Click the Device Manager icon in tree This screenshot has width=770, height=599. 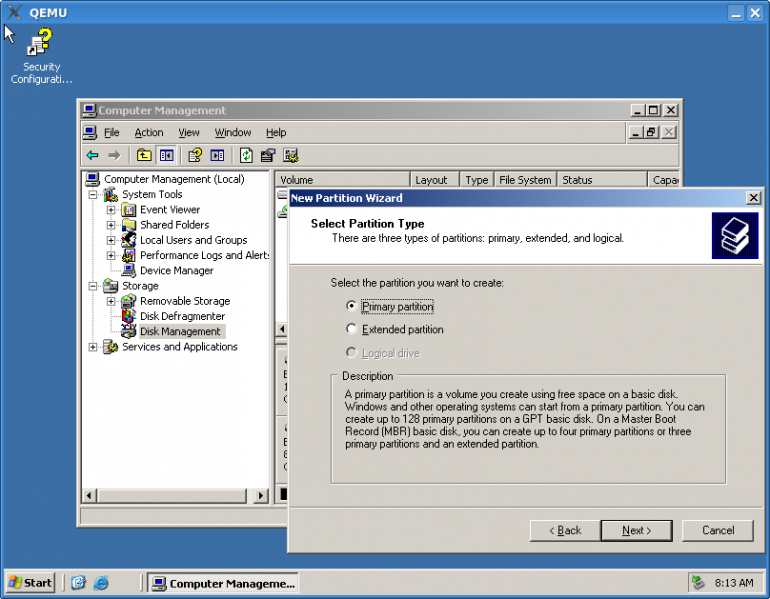coord(128,270)
